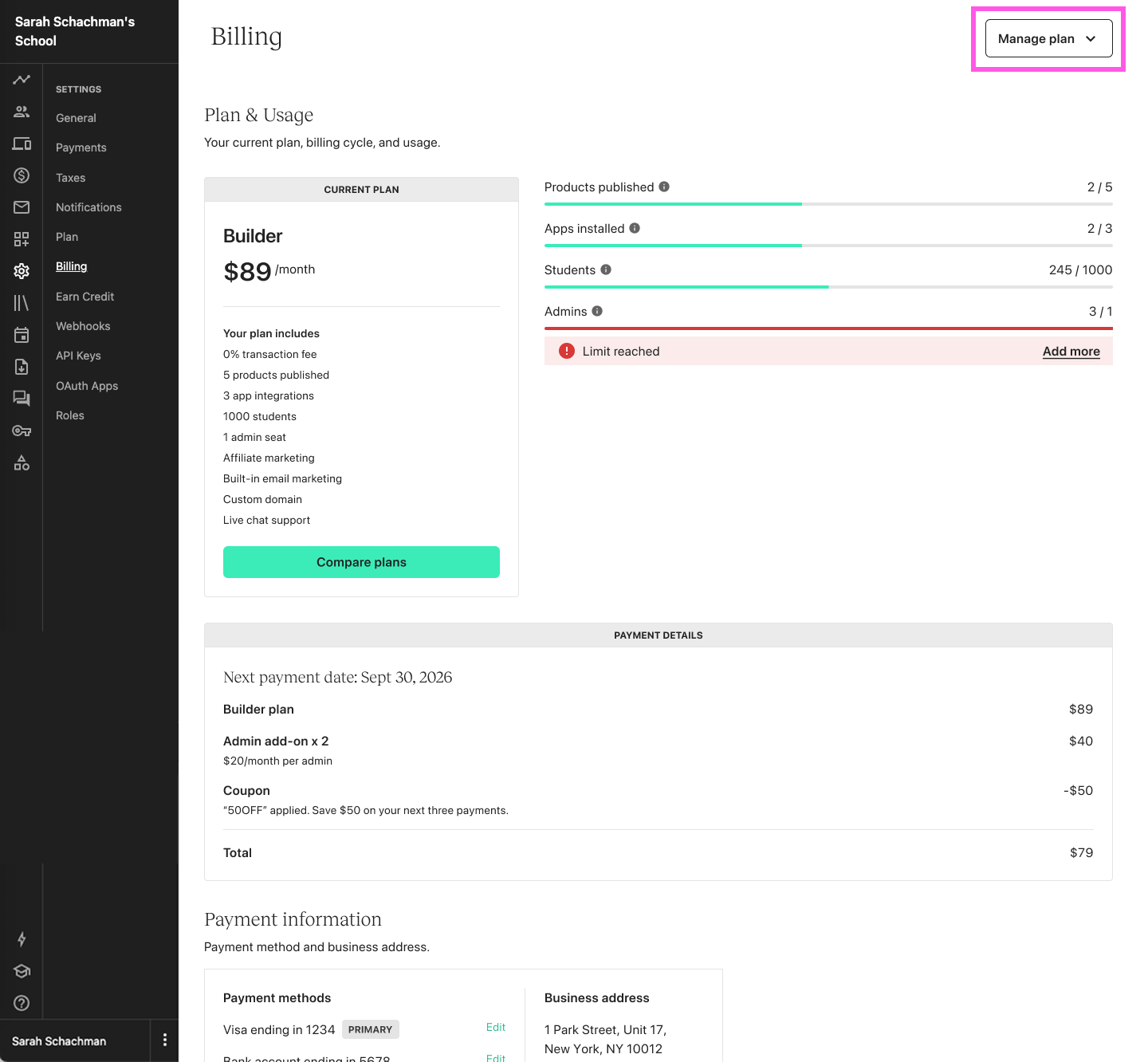This screenshot has width=1148, height=1062.
Task: Click the Live chat support line
Action: [x=266, y=520]
